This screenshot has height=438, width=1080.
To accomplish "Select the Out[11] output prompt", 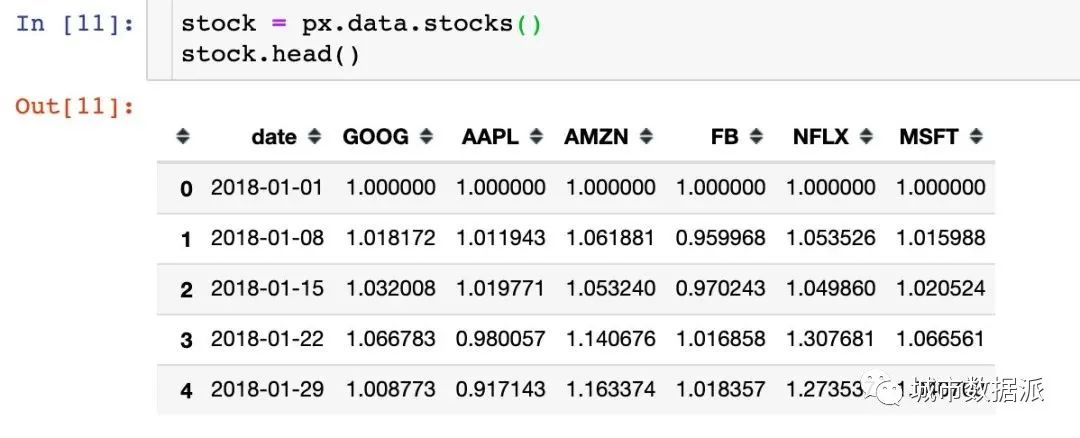I will coord(75,107).
